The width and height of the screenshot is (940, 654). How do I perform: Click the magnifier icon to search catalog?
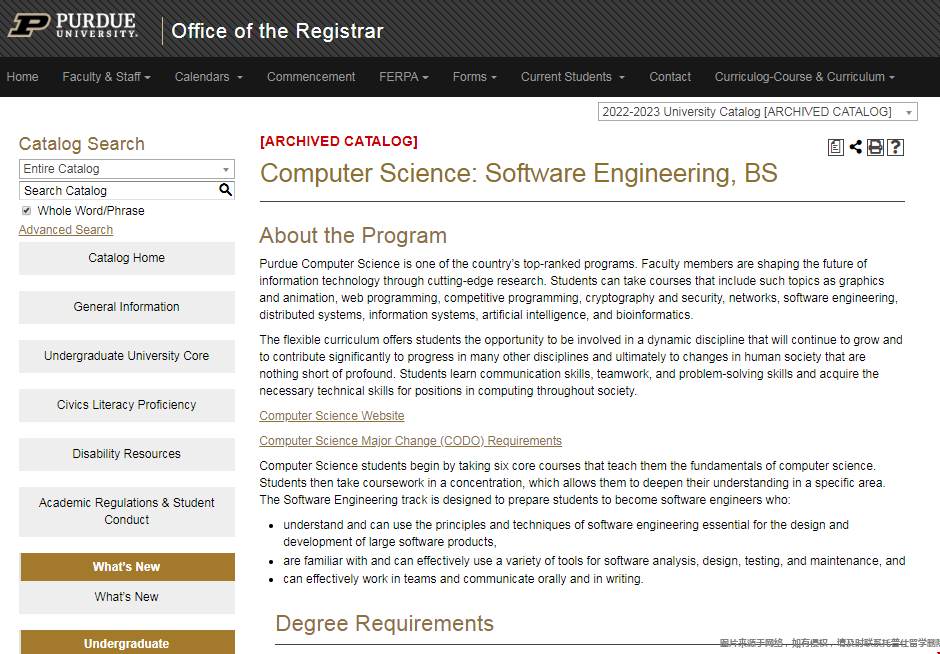(225, 190)
